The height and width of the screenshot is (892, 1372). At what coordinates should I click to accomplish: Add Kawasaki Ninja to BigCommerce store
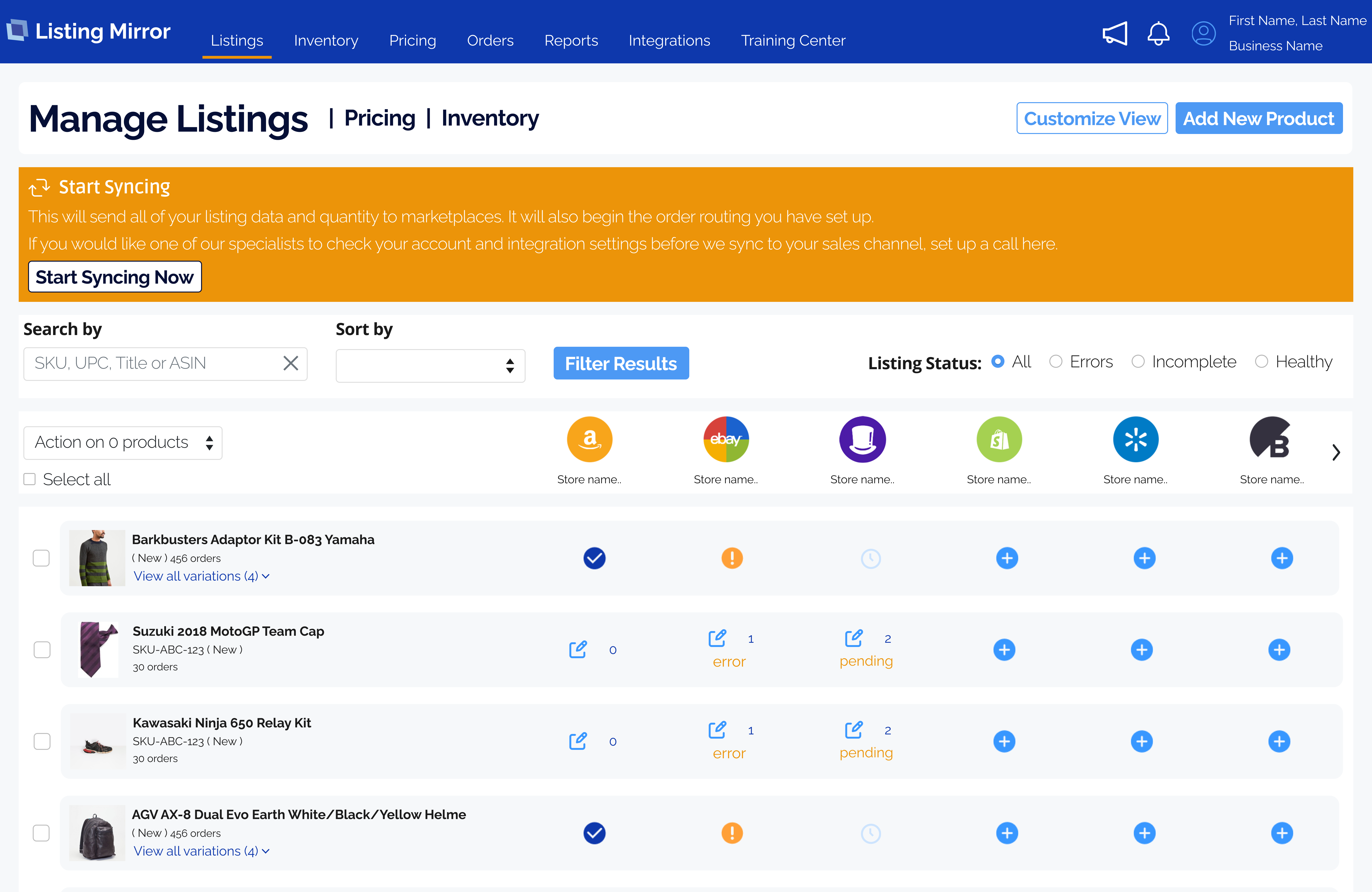pos(1279,741)
